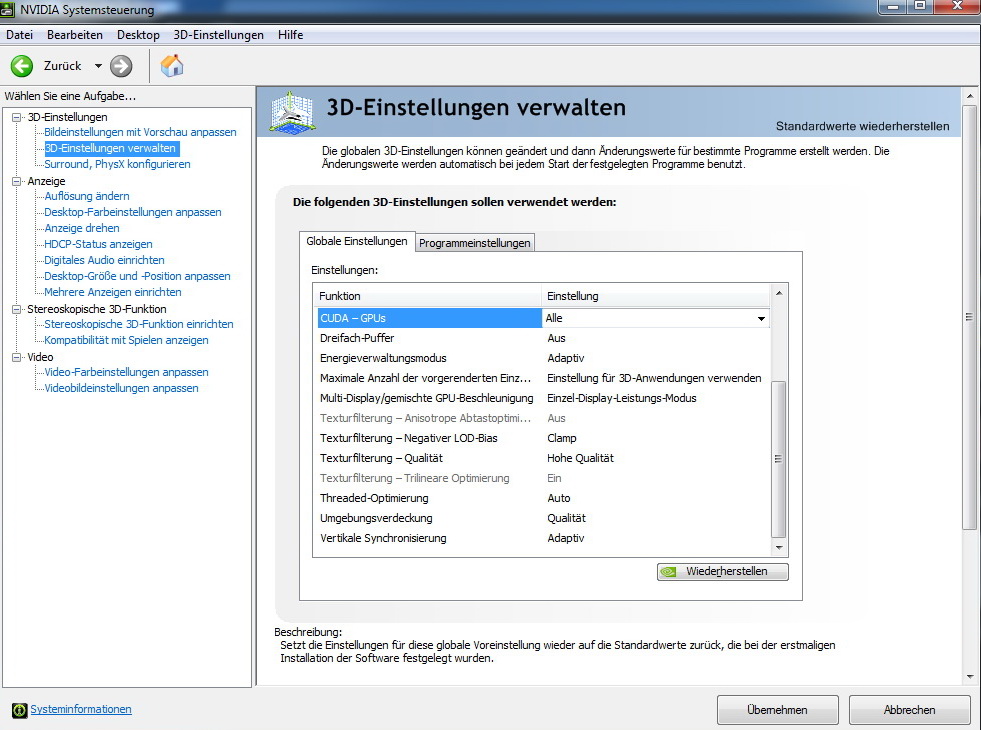This screenshot has height=730, width=981.
Task: Switch to the Programmeinstellungen tab
Action: point(475,243)
